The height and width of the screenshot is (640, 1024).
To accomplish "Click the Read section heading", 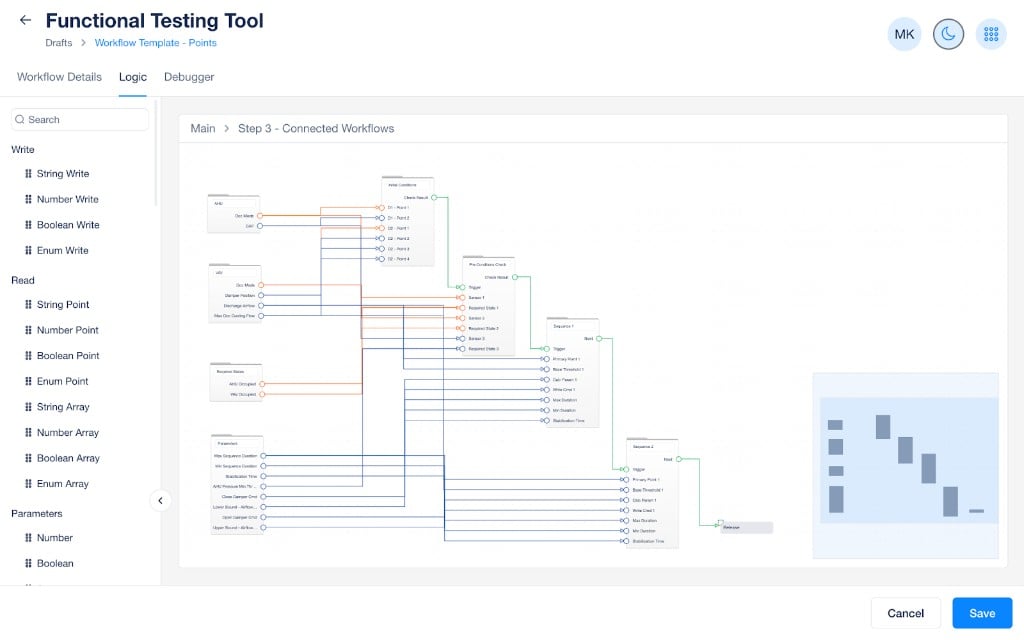I will click(x=23, y=280).
